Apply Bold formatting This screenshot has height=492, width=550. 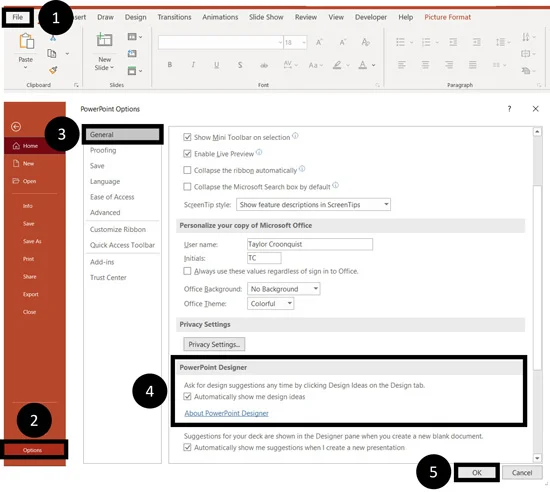[x=170, y=65]
